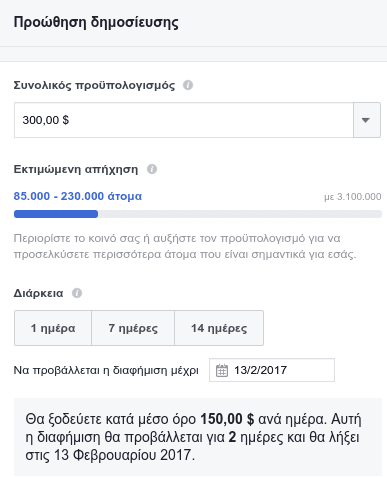Viewport: 387px width, 477px height.
Task: Click info icon beside Συνολικός προϋπολογισμός
Action: [188, 85]
